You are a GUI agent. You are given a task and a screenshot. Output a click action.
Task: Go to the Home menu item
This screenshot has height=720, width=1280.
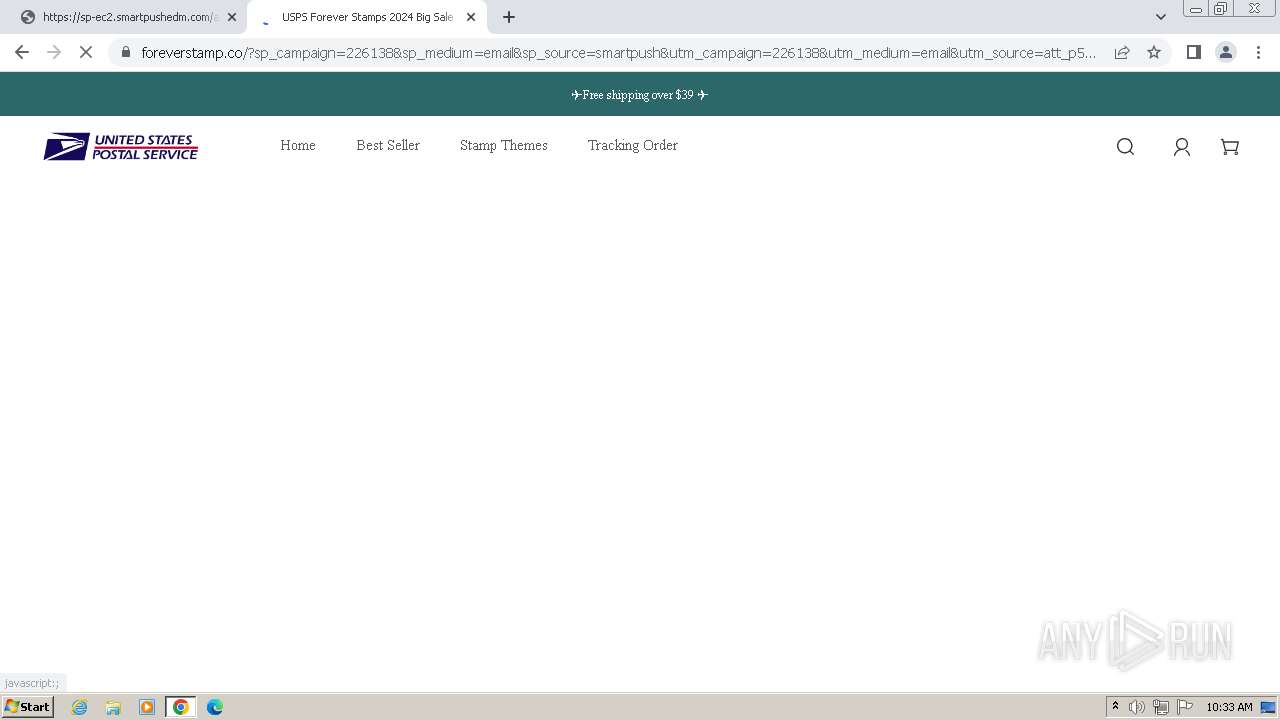[x=298, y=145]
